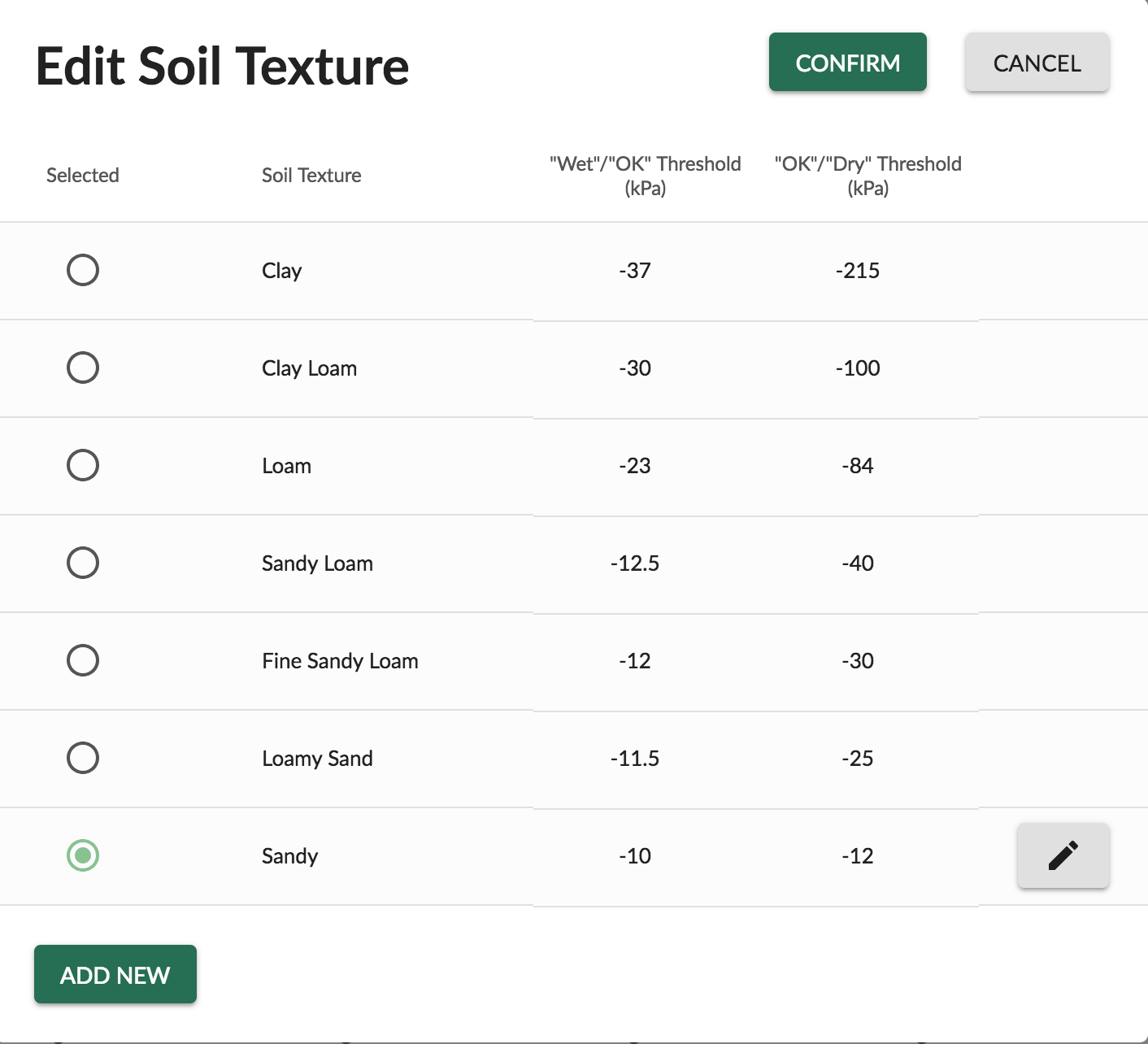Click the Loamy Sand texture name
1148x1044 pixels.
(x=317, y=759)
